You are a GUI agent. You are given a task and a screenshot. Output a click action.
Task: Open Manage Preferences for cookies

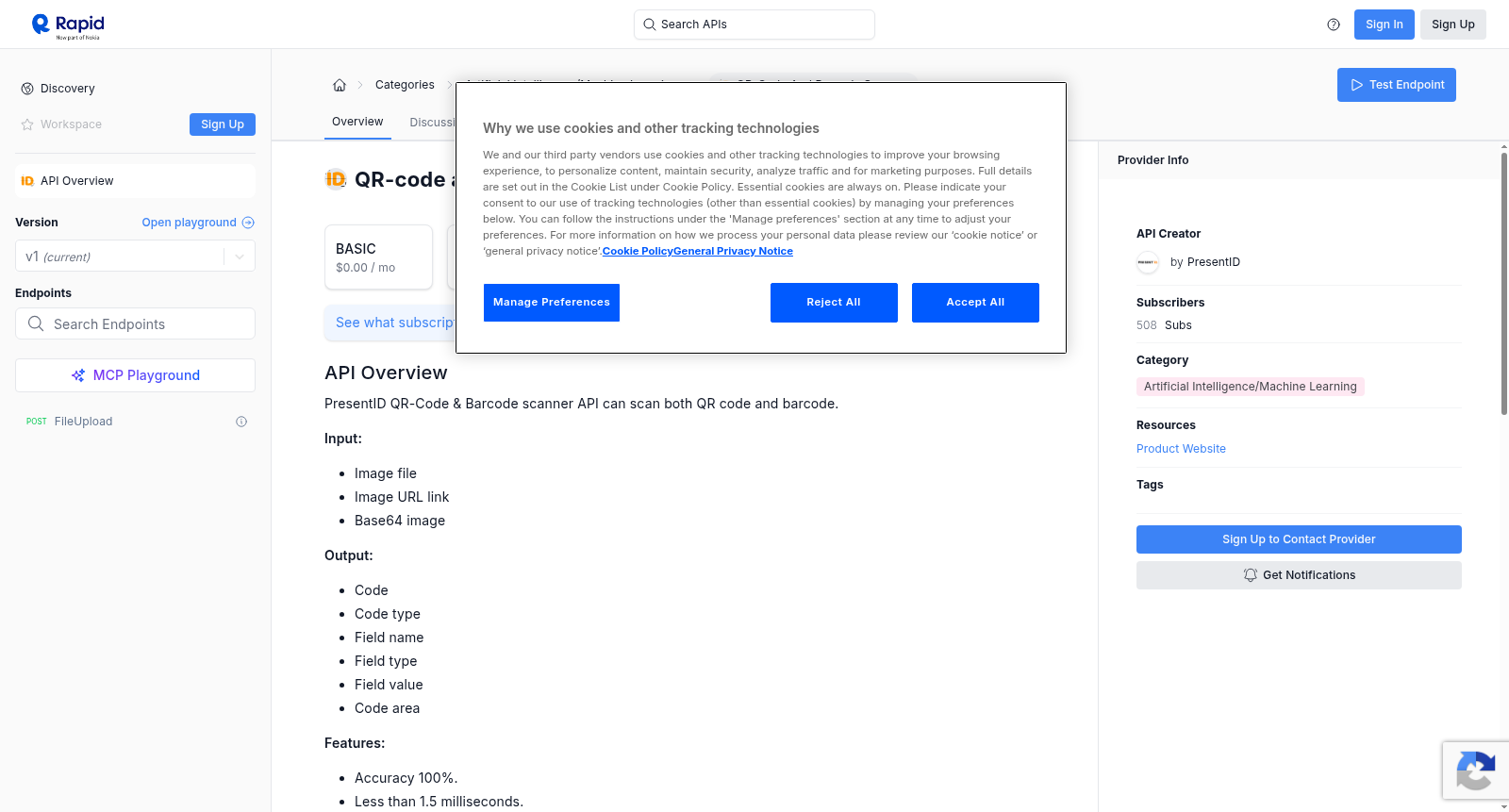tap(552, 303)
